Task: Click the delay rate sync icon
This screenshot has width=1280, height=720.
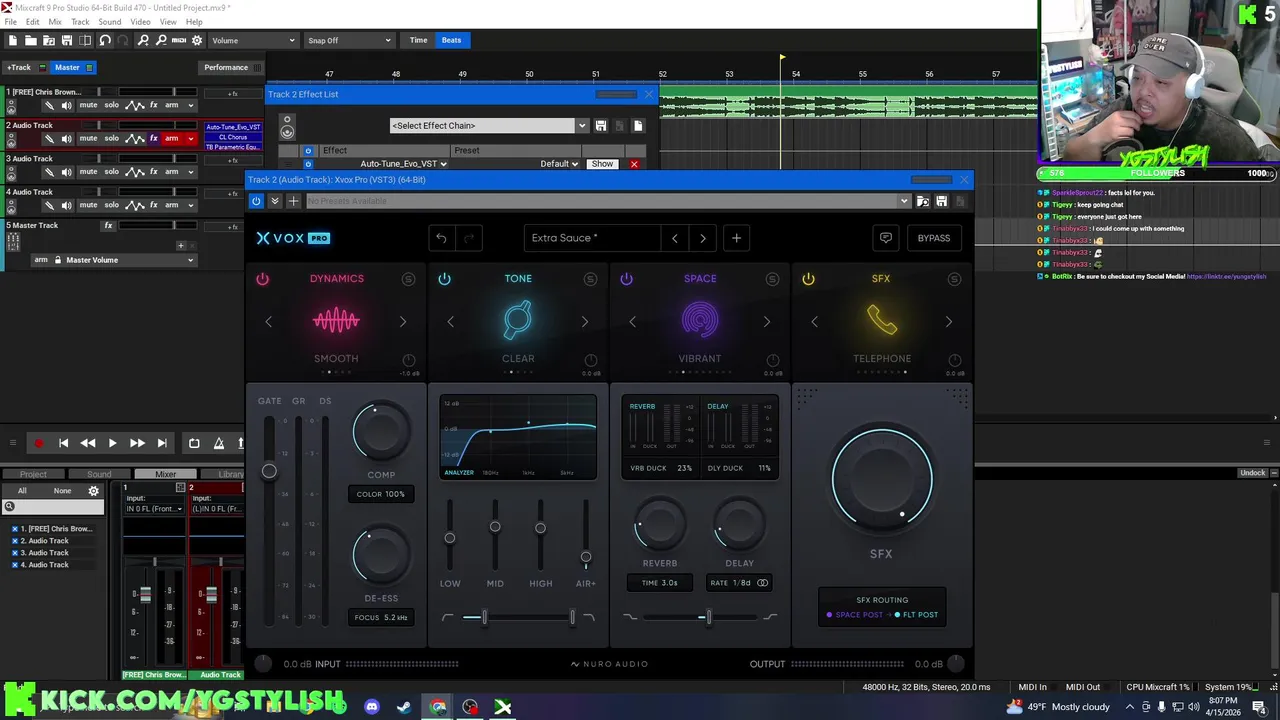Action: coord(762,583)
